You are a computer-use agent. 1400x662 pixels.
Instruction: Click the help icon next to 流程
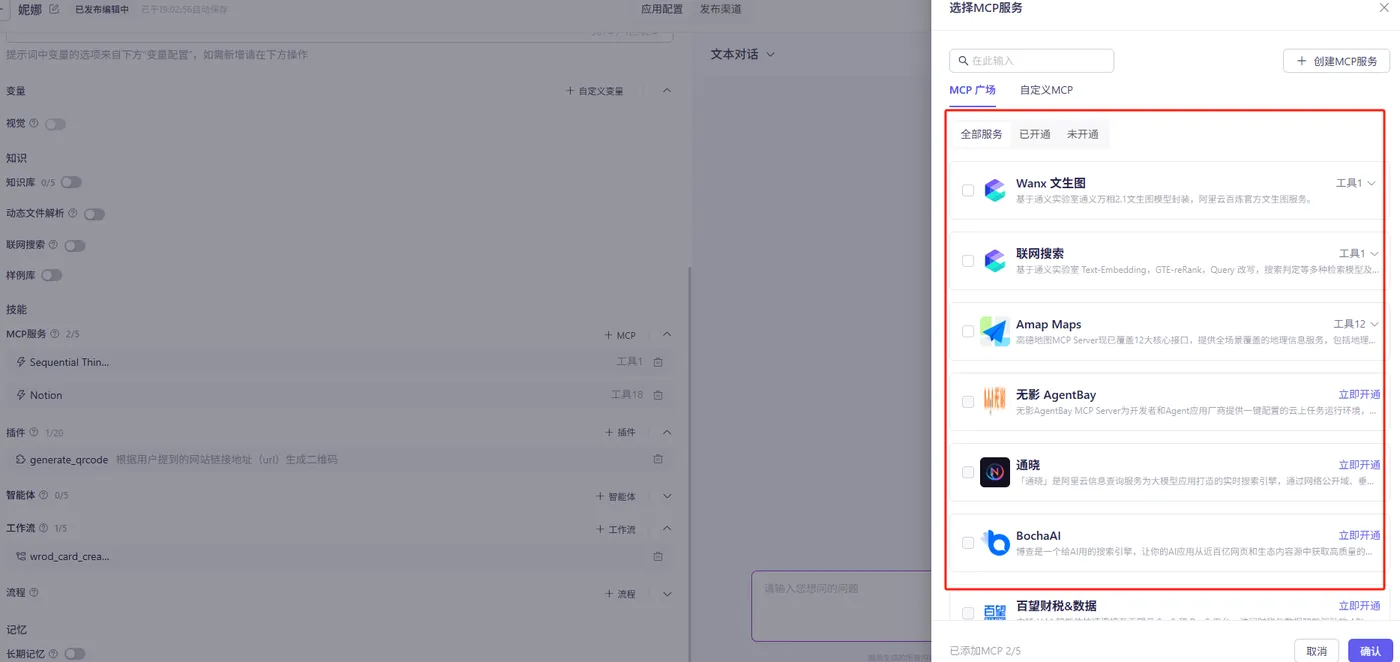34,593
